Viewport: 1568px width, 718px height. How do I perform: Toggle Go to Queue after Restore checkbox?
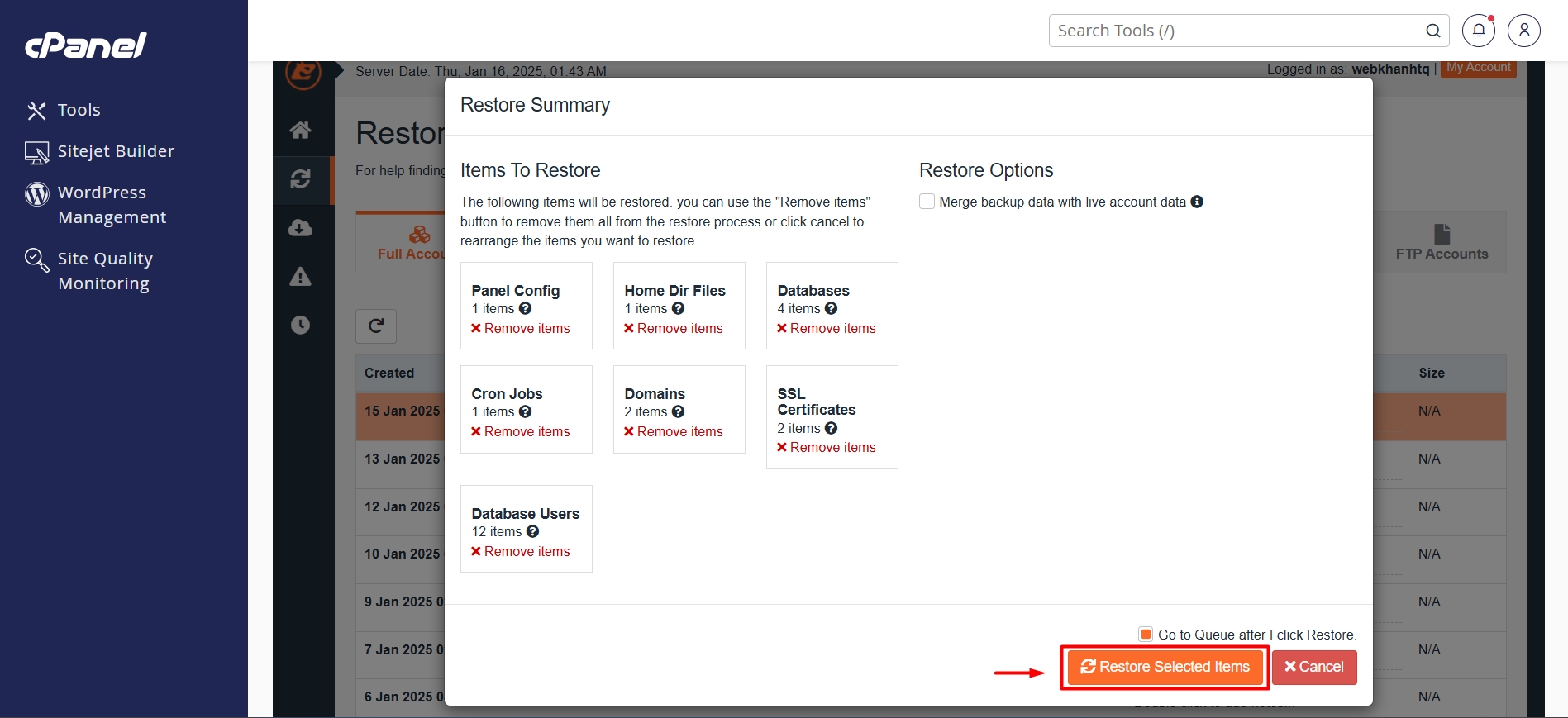tap(1146, 635)
